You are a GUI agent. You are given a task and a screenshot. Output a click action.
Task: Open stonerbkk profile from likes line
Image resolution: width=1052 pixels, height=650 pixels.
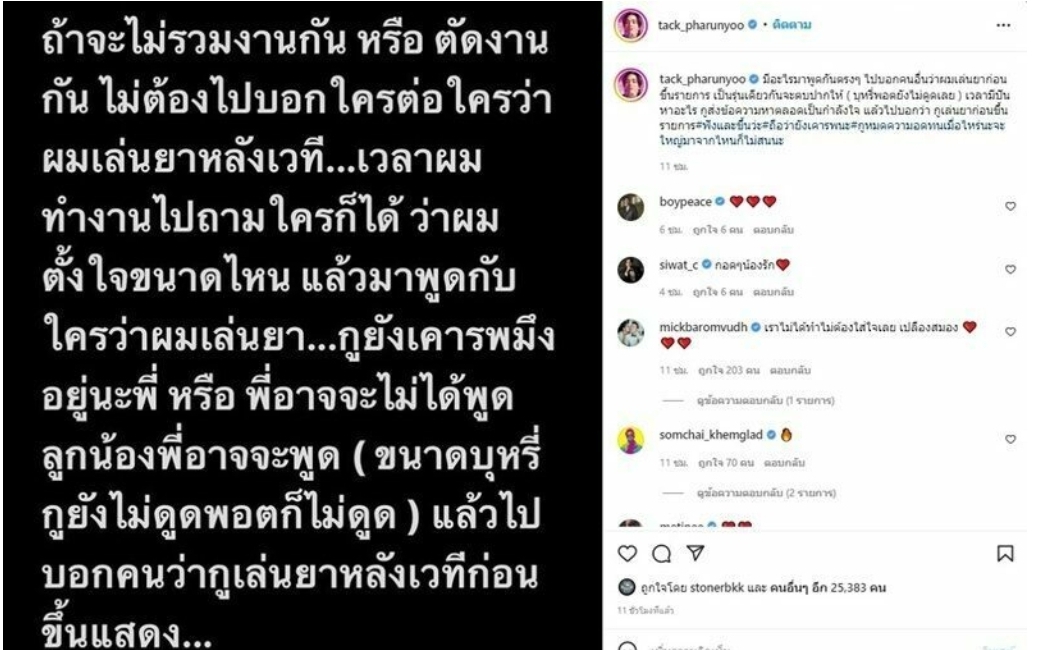717,588
